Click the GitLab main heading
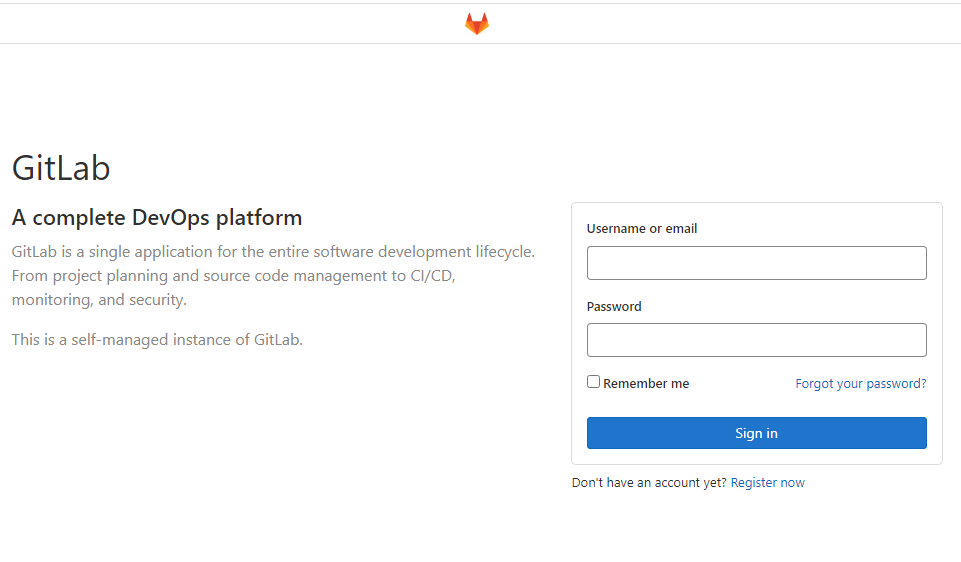 [61, 168]
